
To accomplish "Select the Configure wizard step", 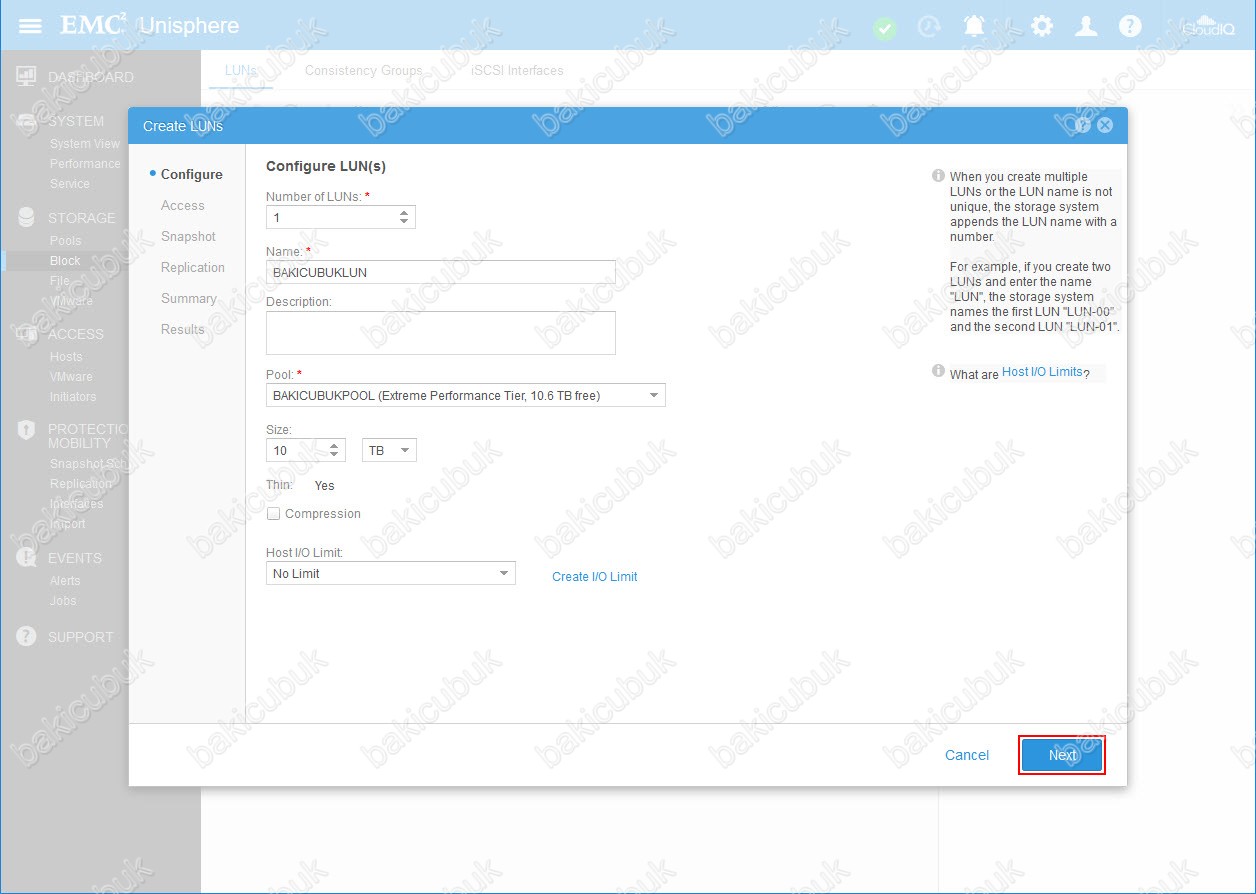I will tap(192, 174).
